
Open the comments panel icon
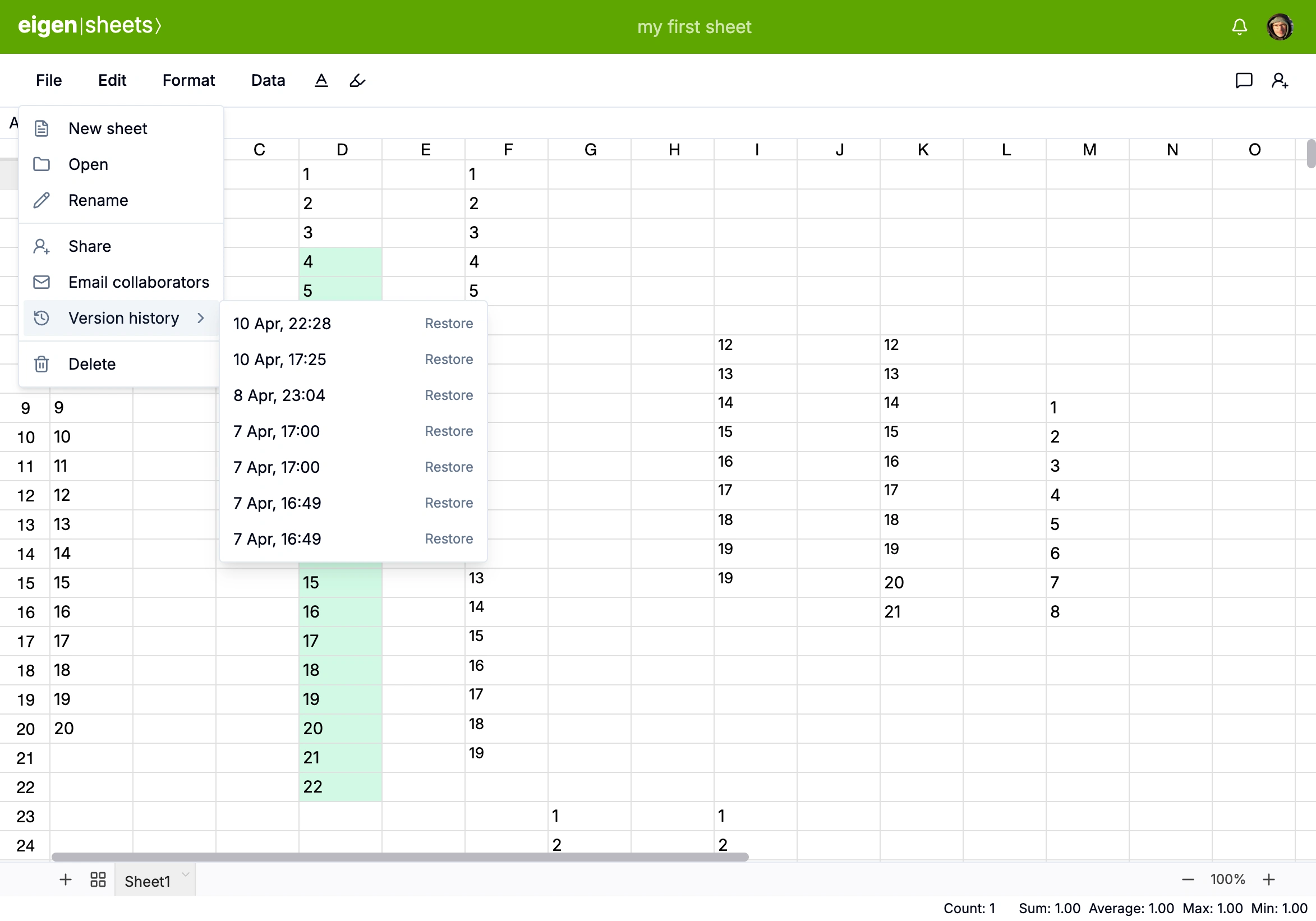[1243, 81]
